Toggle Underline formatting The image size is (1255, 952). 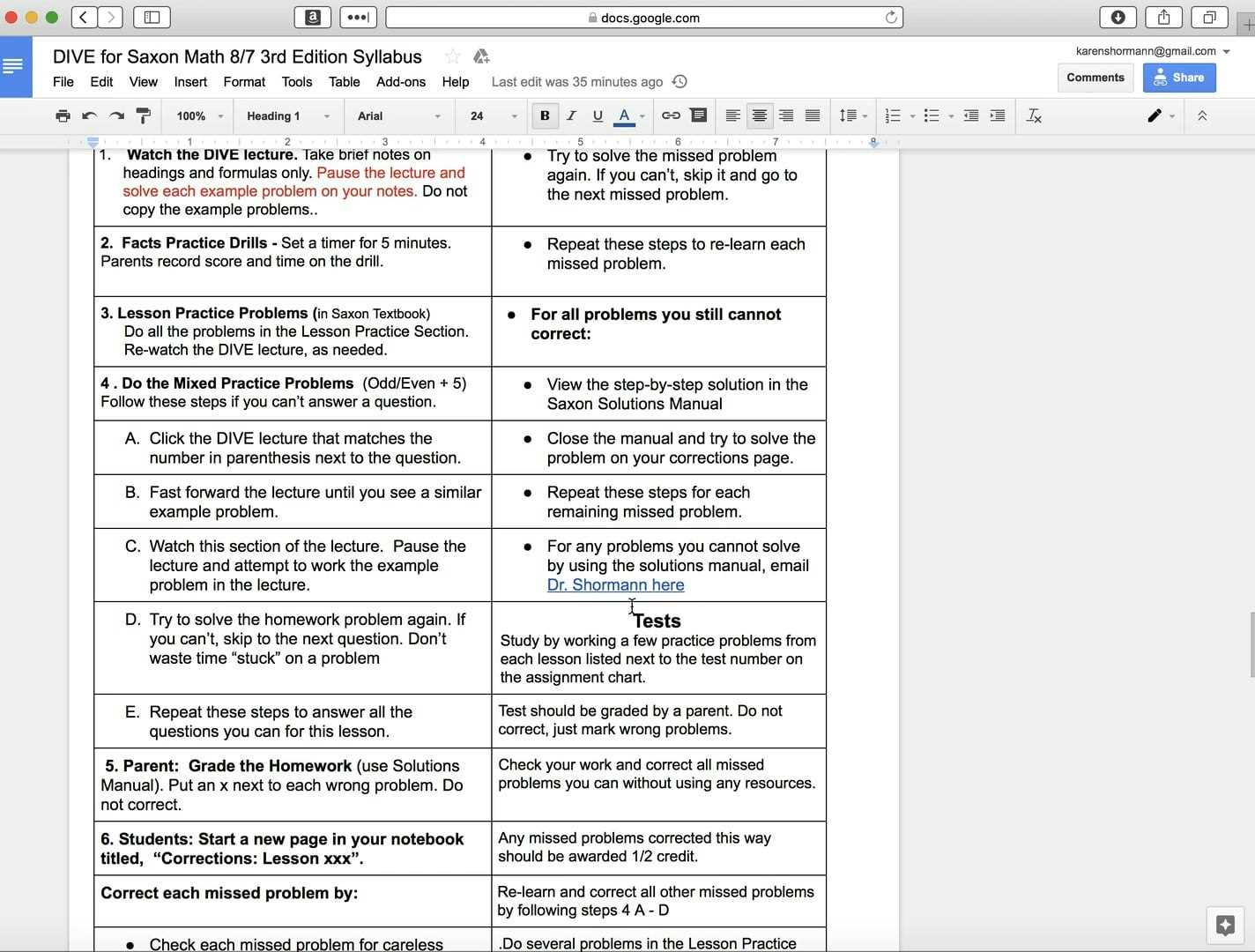[598, 115]
